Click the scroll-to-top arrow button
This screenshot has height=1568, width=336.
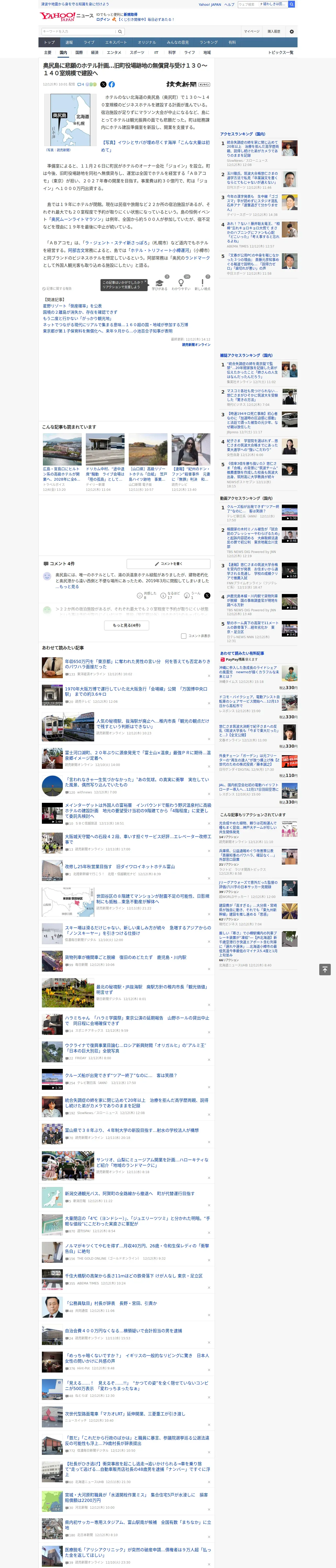[324, 969]
